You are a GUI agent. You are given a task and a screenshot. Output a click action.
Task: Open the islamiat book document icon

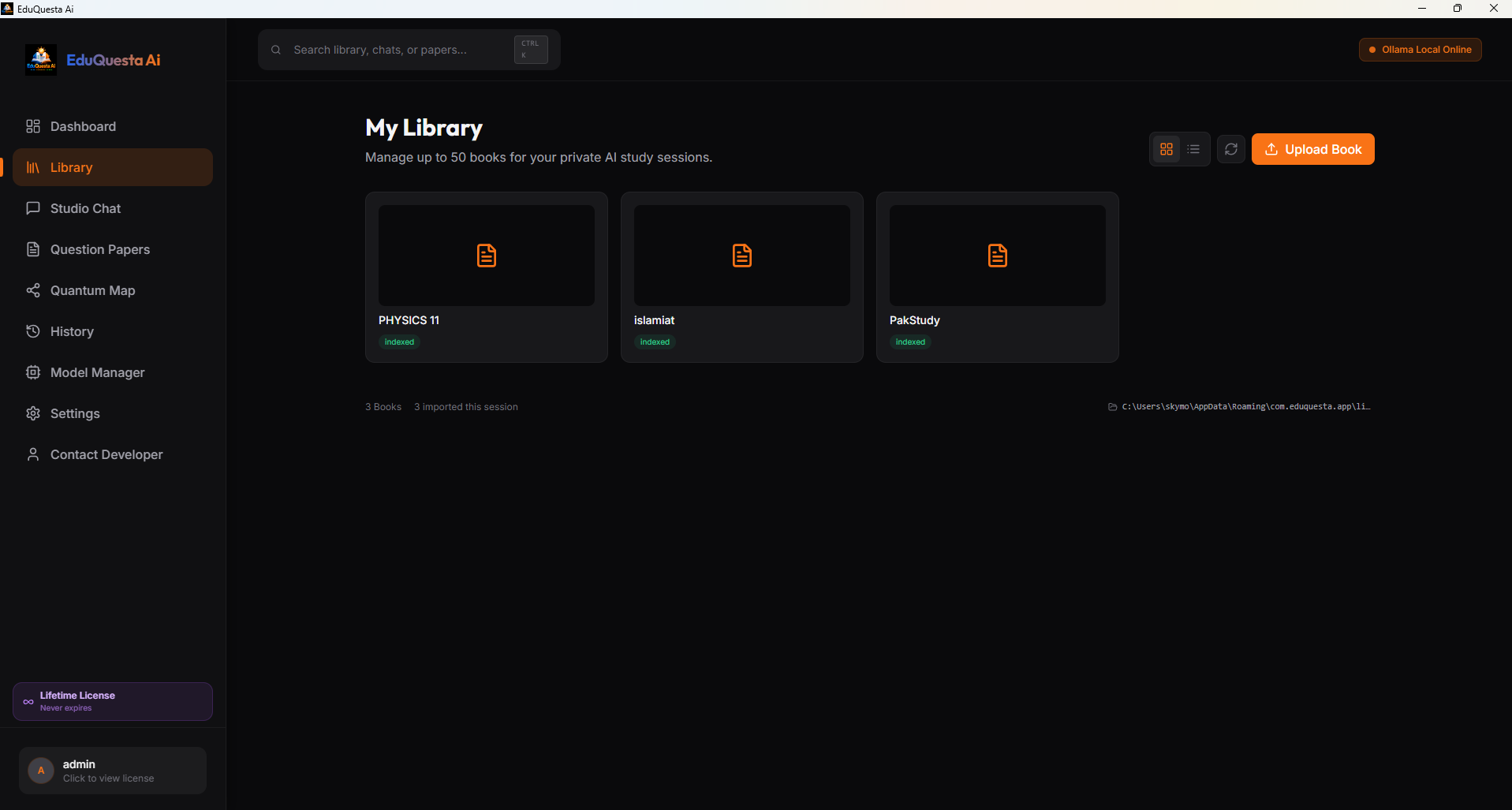point(741,256)
